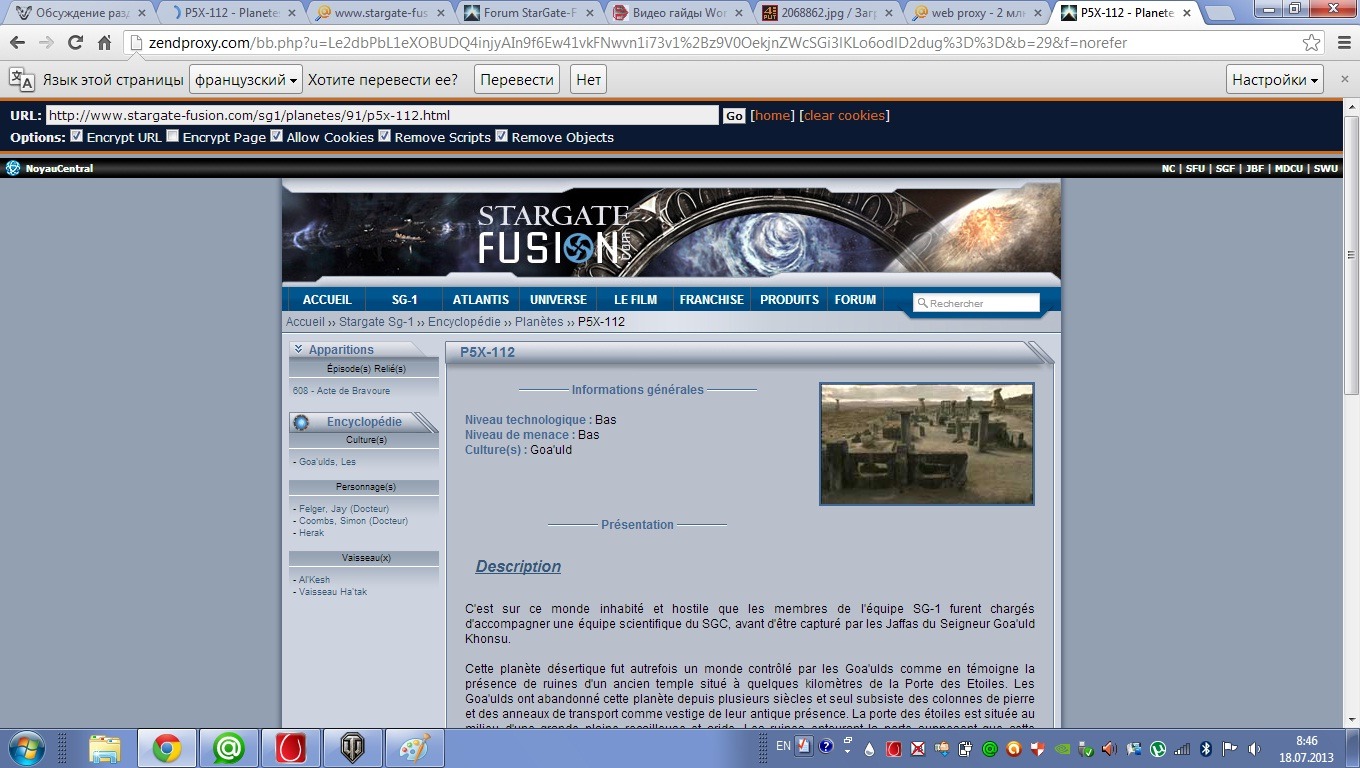Open Windows Explorer from the taskbar
Viewport: 1360px width, 768px height.
(x=104, y=748)
